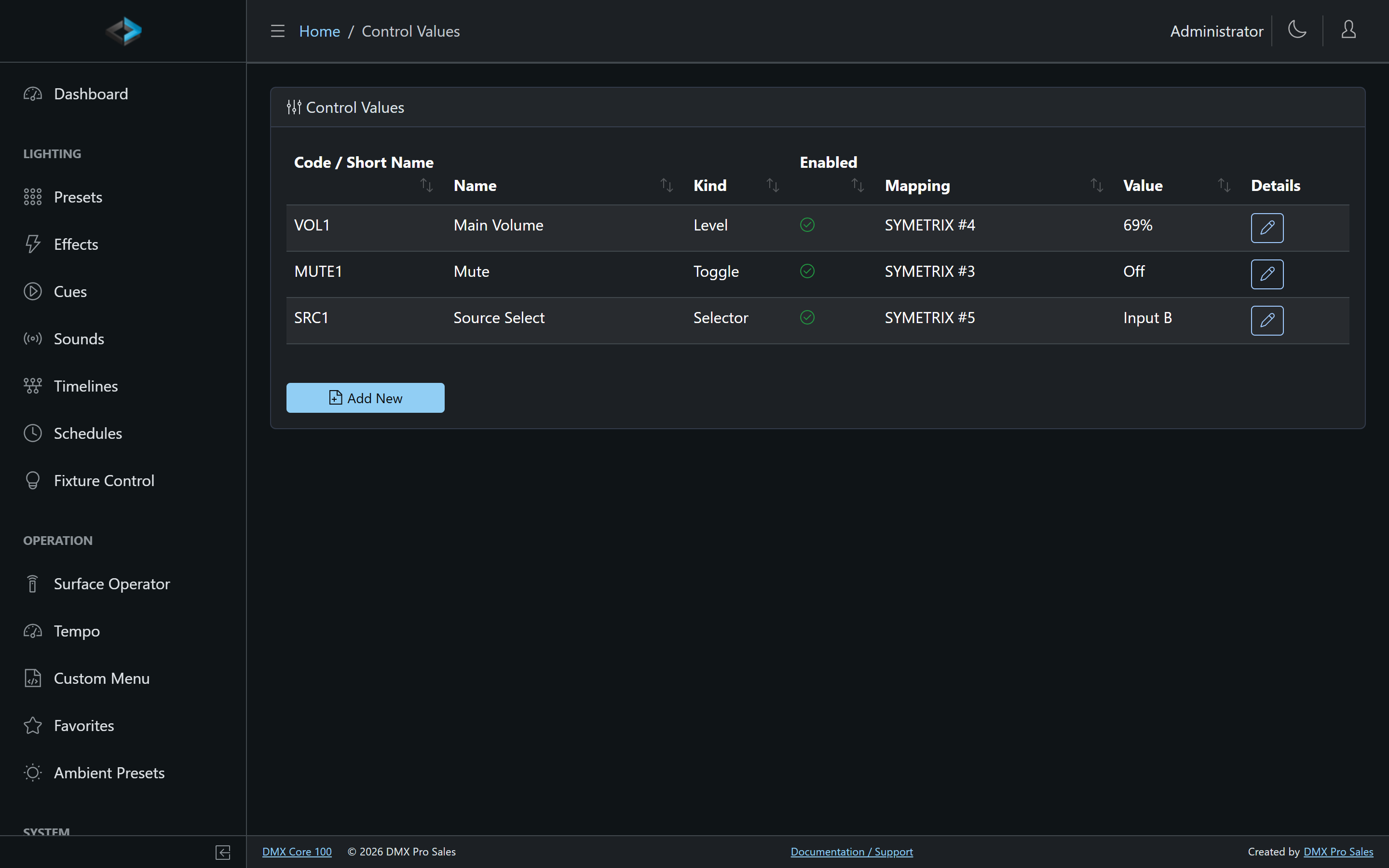Edit the MUTE1 row with pencil icon
1389x868 pixels.
point(1267,274)
